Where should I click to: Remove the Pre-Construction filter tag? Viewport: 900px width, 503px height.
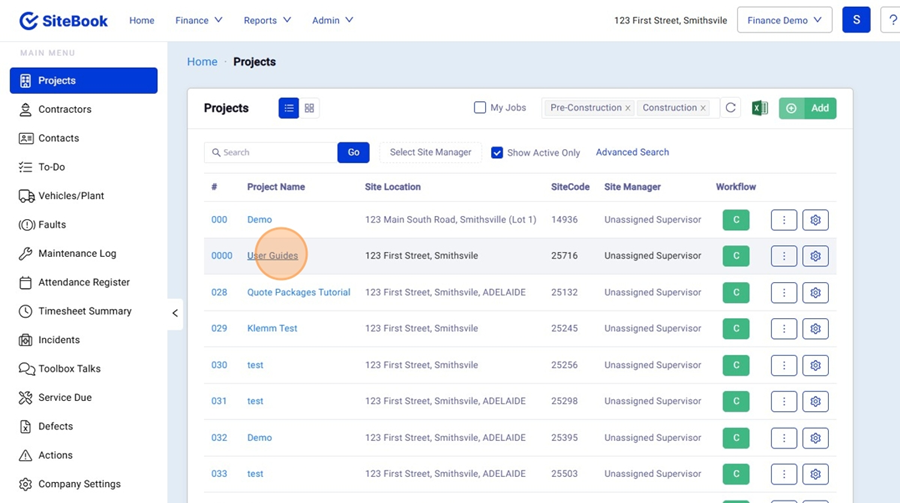(x=628, y=108)
